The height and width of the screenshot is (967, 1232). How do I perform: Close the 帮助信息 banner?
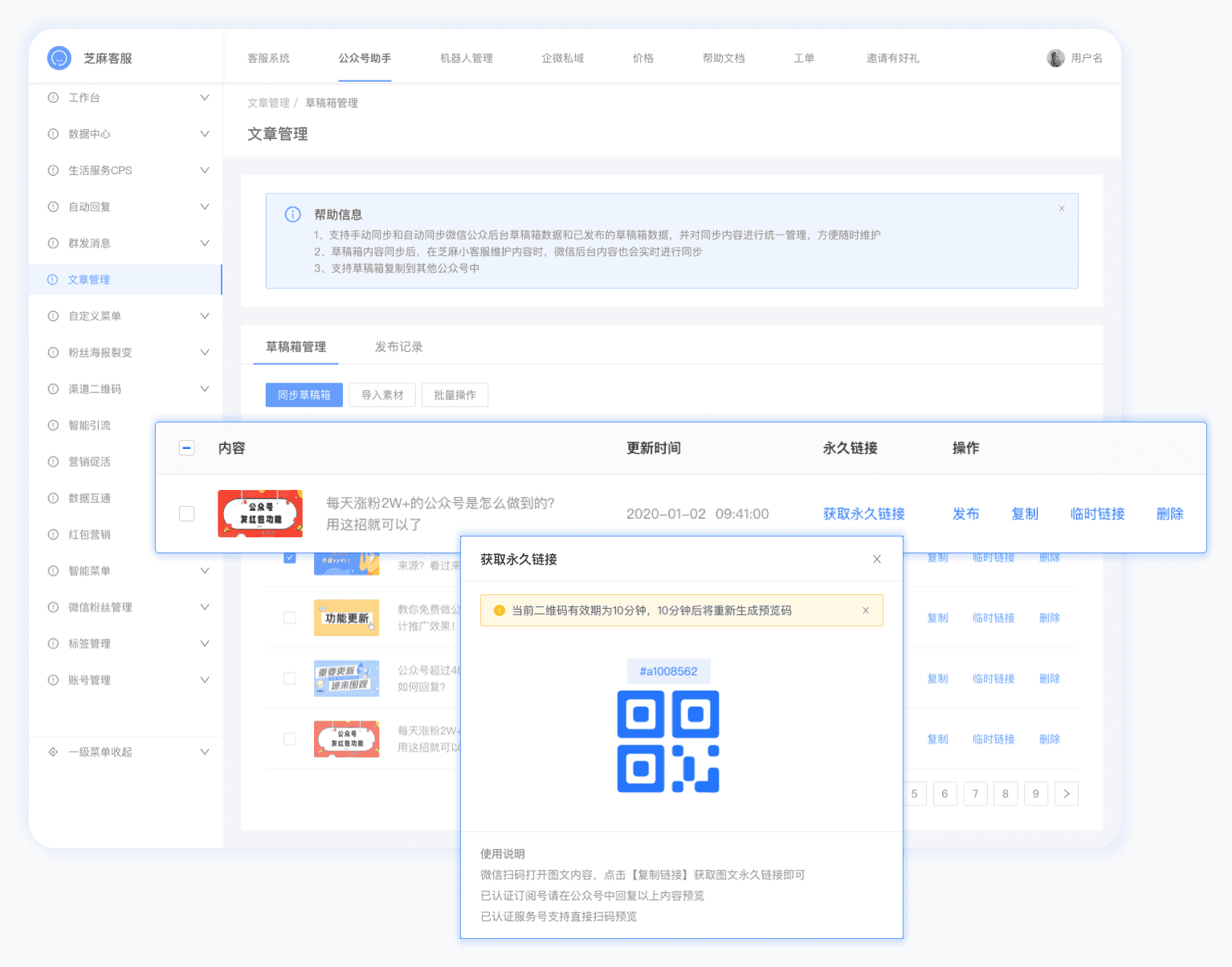[1062, 208]
